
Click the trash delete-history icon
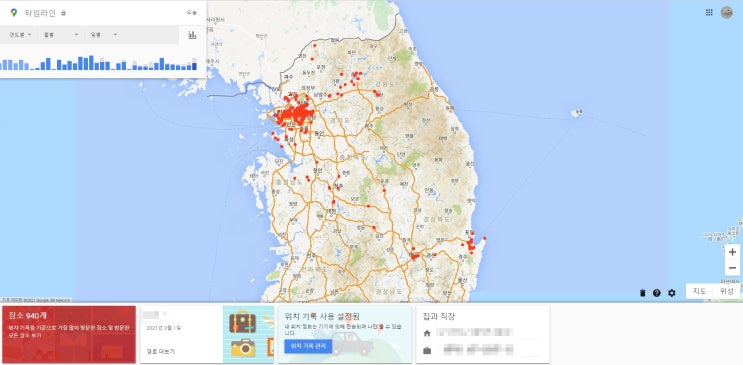(643, 293)
